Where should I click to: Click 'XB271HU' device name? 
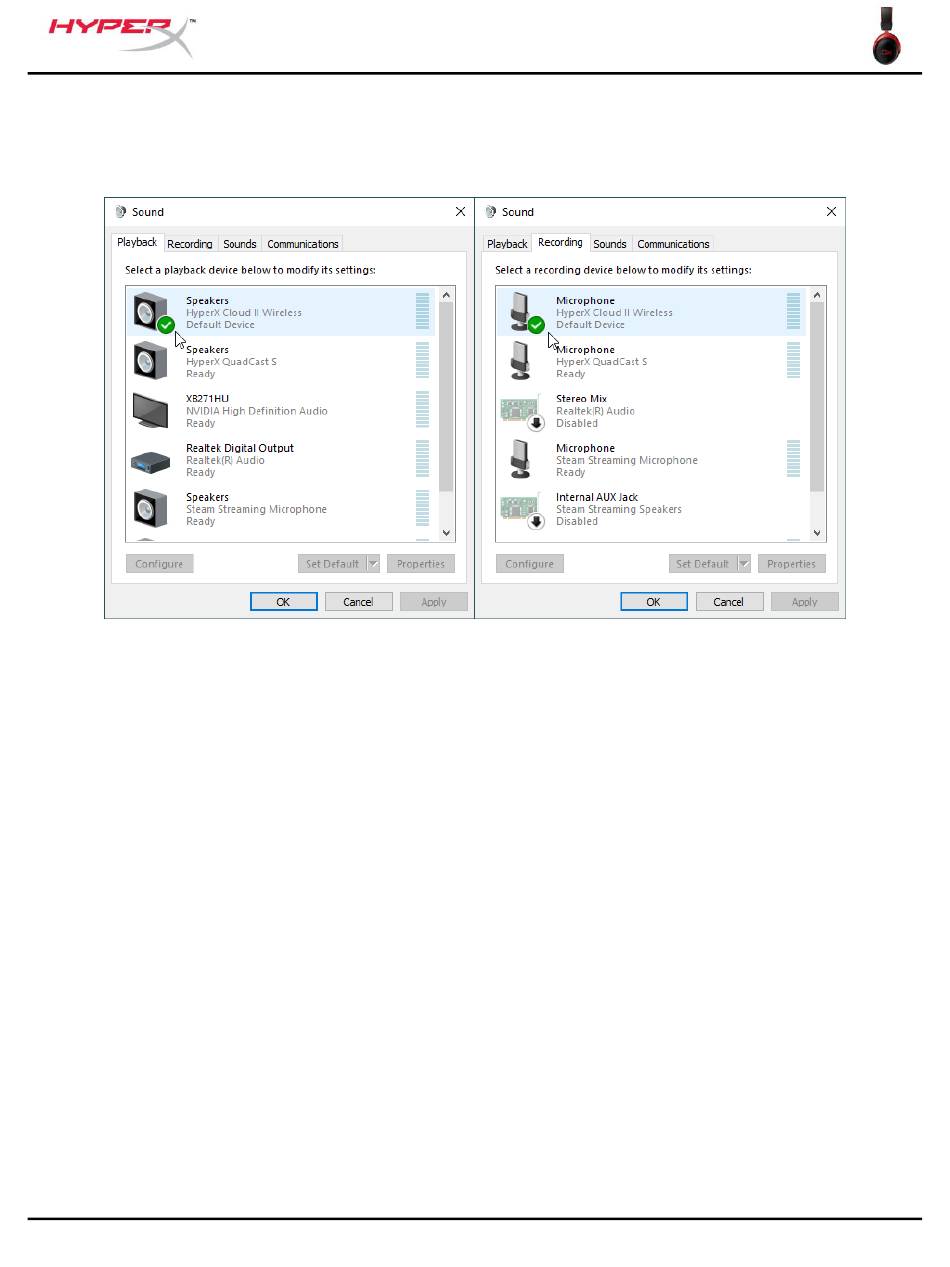coord(207,399)
